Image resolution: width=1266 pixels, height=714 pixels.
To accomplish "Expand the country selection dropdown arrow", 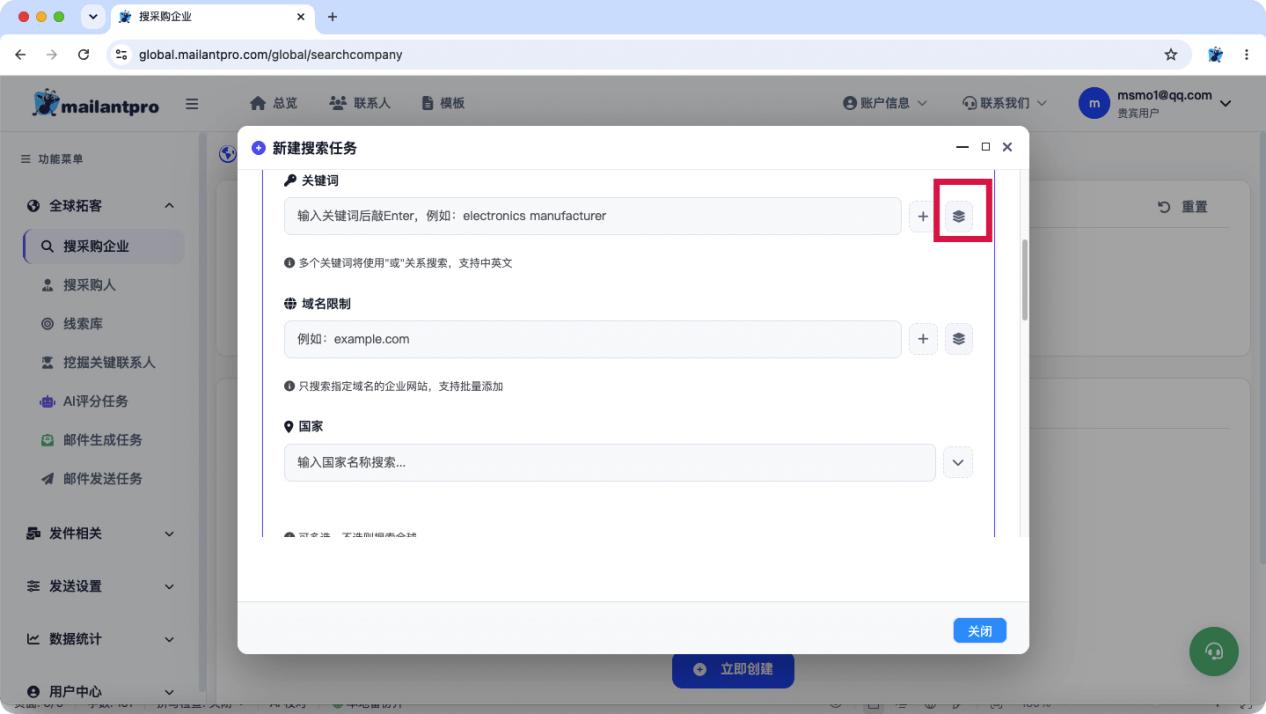I will 958,462.
